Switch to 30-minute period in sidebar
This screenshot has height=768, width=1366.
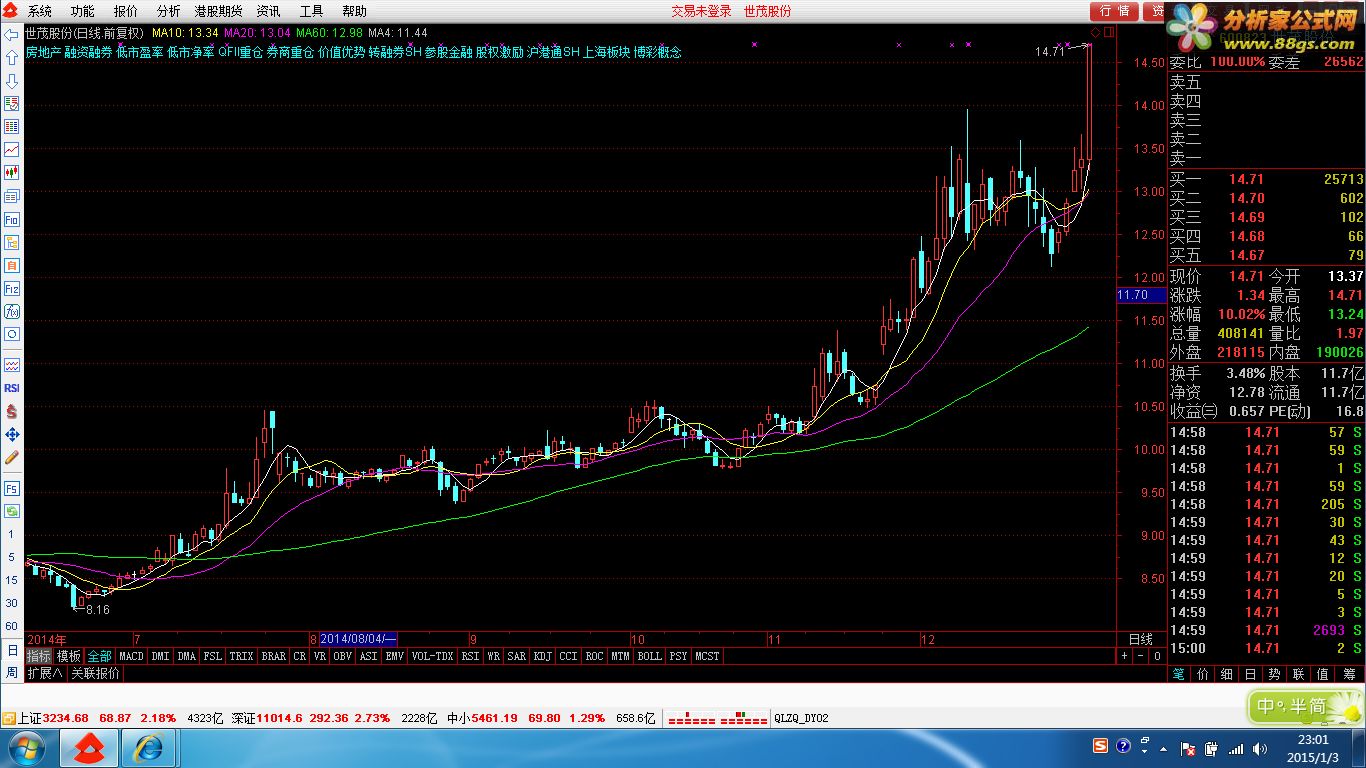pyautogui.click(x=12, y=603)
